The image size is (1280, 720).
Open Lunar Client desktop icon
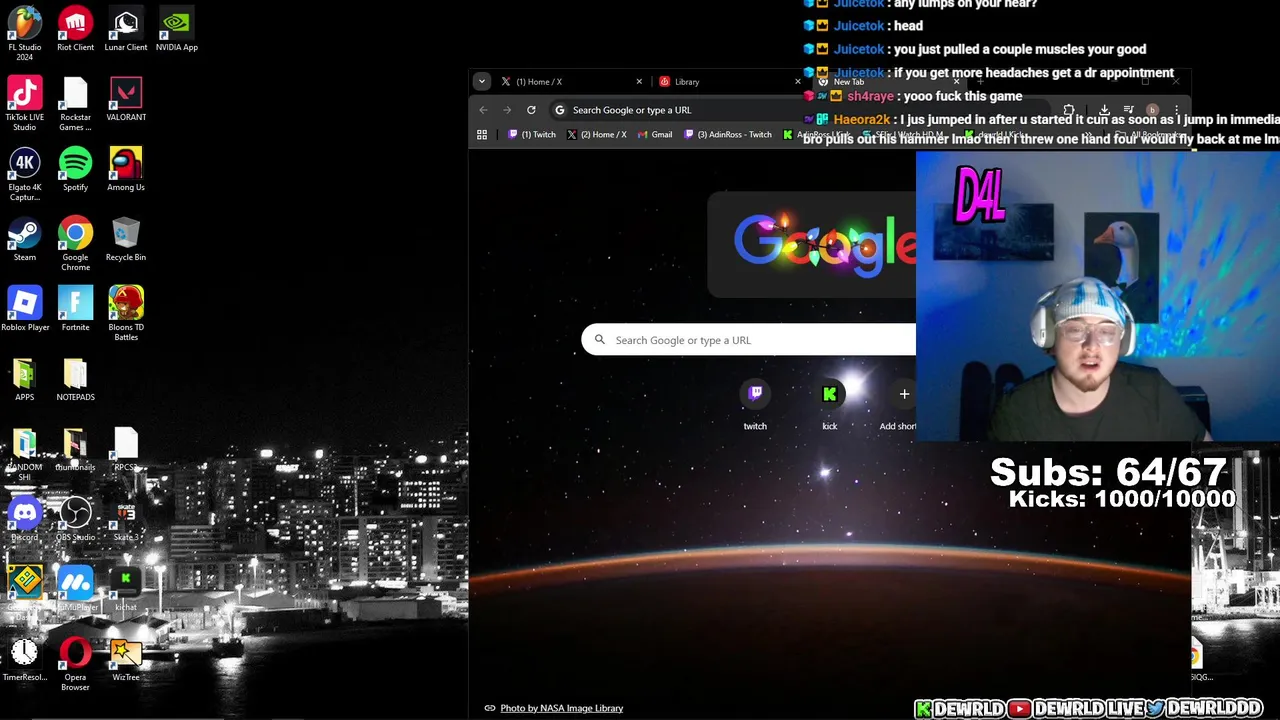click(x=126, y=29)
